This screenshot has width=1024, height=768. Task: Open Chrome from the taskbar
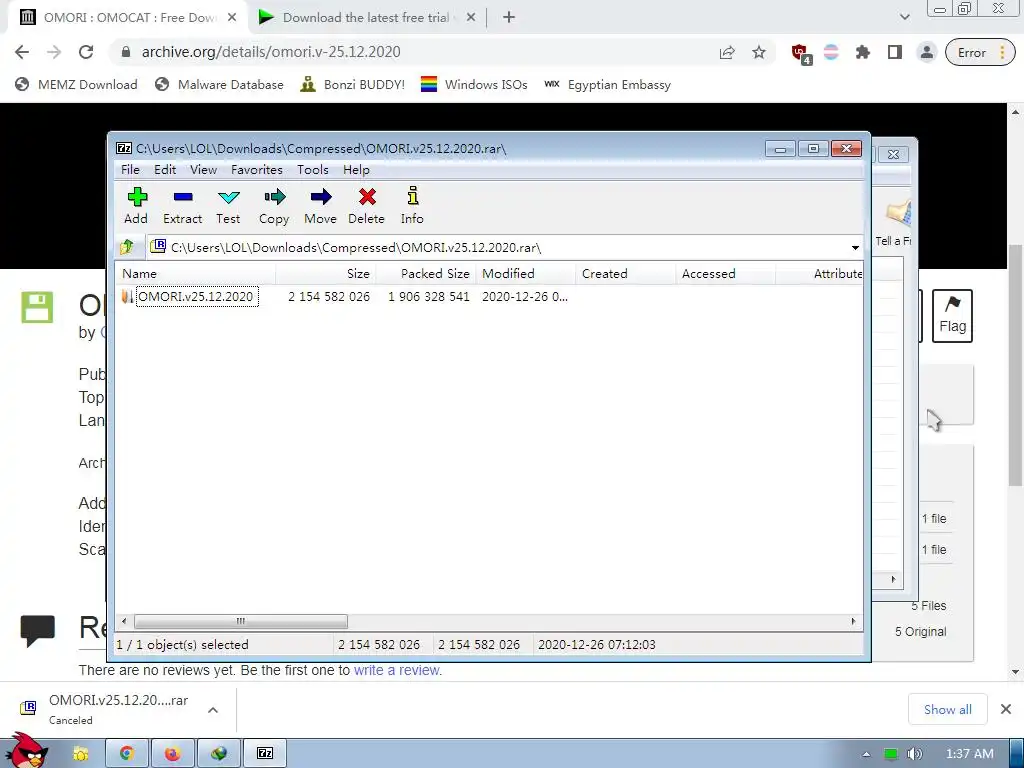point(126,754)
